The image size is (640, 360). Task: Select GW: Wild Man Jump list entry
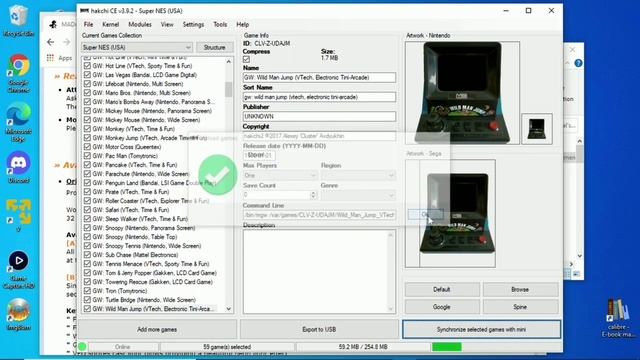[x=153, y=309]
